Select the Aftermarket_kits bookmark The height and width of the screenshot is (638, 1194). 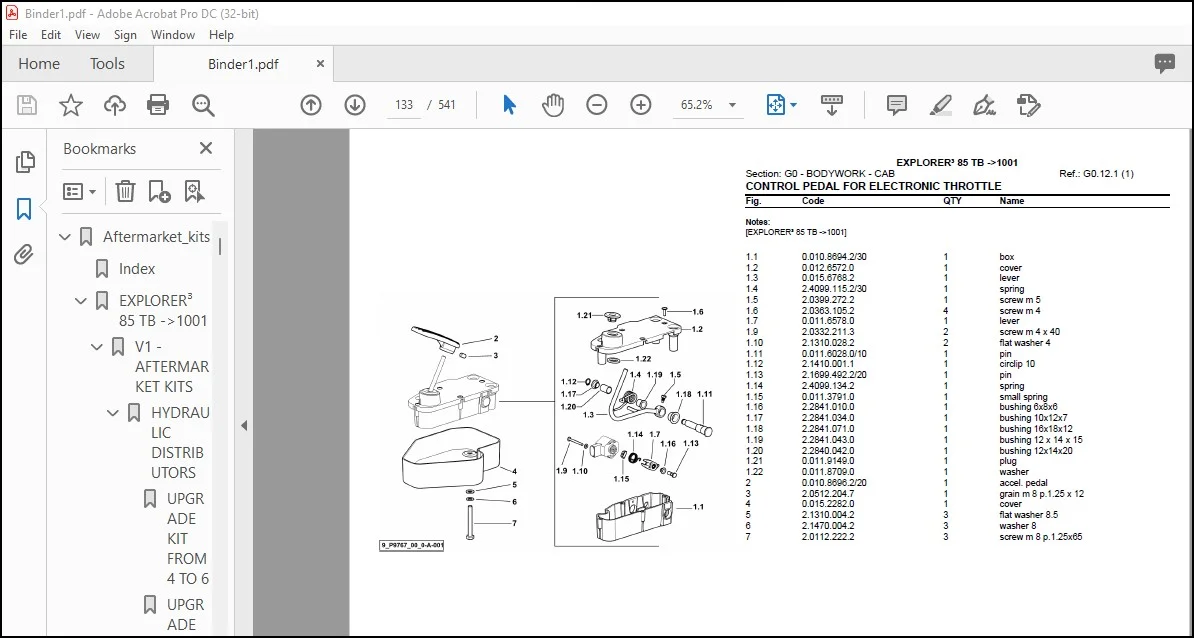pyautogui.click(x=156, y=237)
